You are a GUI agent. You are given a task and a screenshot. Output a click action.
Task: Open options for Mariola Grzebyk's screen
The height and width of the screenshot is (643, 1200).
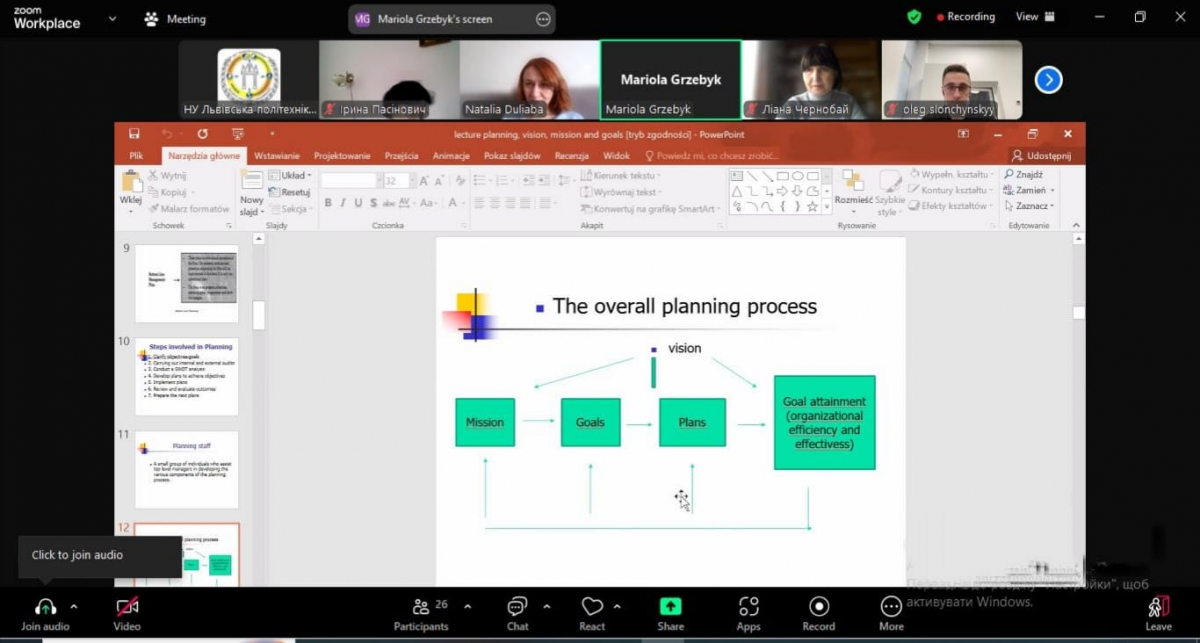(x=543, y=18)
